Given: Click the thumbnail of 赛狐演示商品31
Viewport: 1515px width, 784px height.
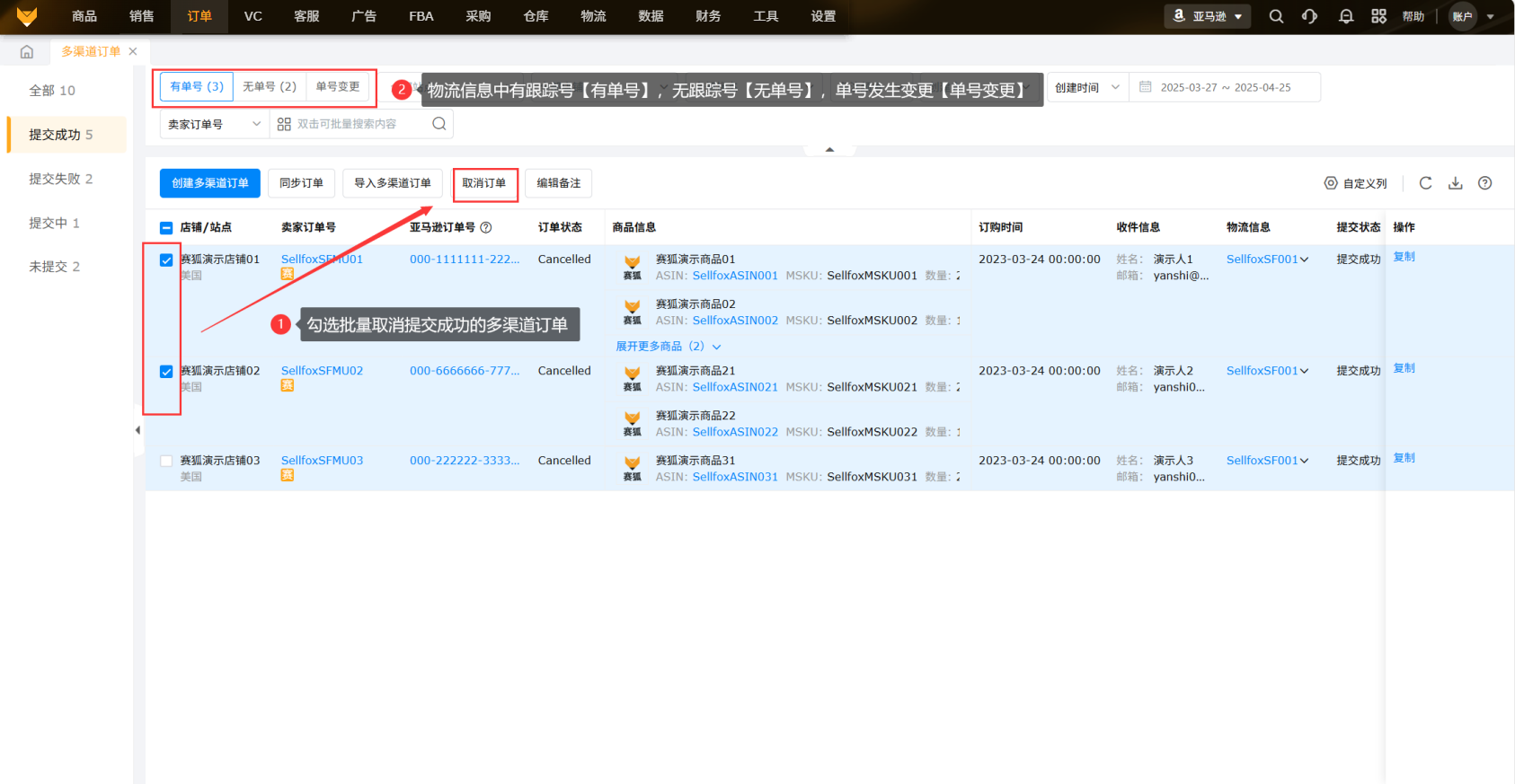Looking at the screenshot, I should [633, 468].
